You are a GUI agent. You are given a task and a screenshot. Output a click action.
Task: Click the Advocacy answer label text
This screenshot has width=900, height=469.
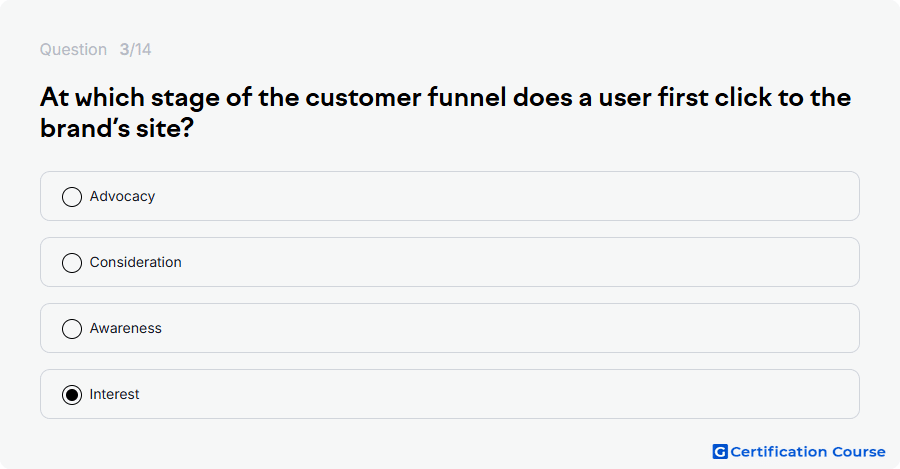pos(122,196)
